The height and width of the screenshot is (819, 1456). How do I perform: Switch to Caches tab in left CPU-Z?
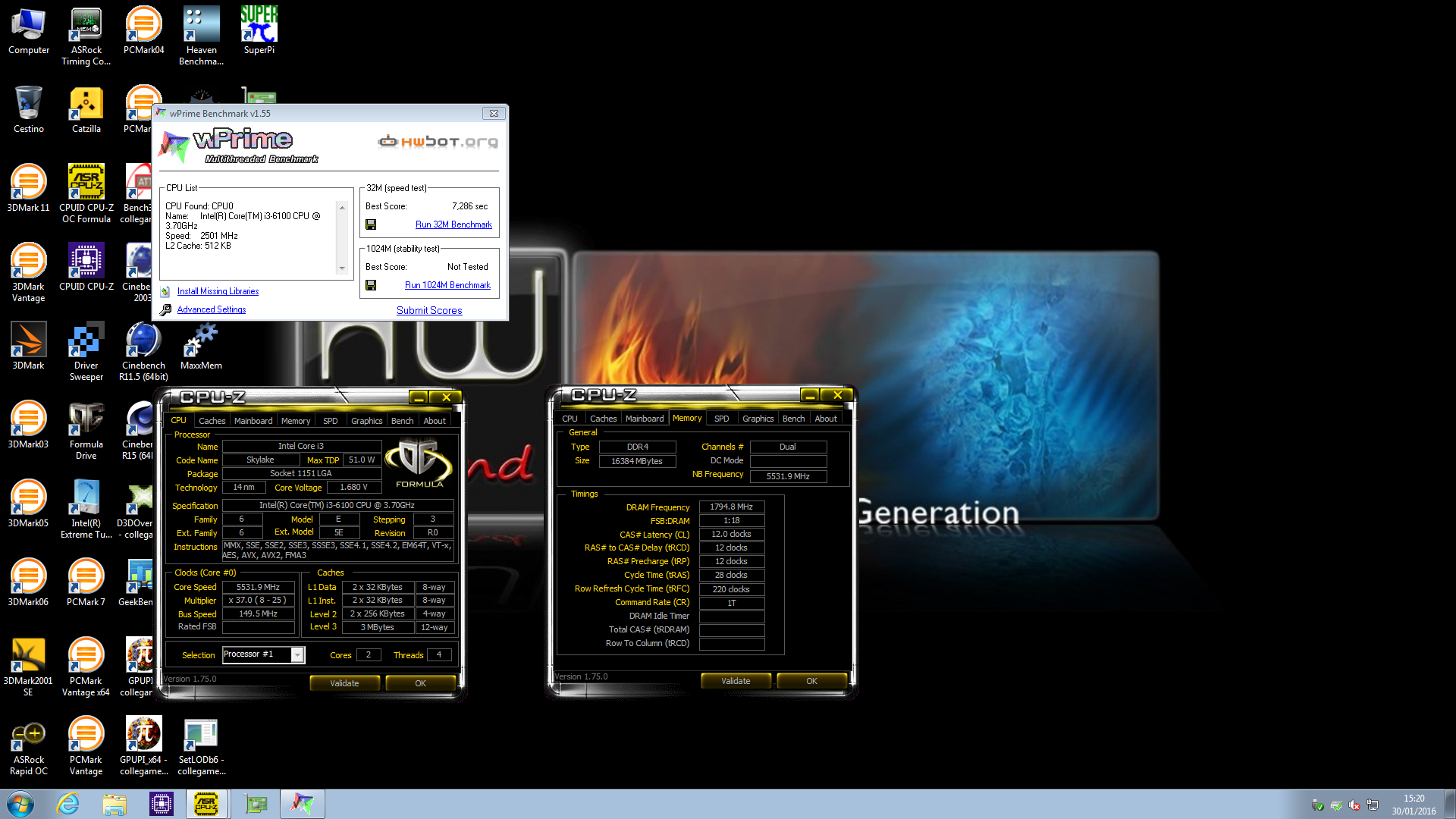coord(212,421)
